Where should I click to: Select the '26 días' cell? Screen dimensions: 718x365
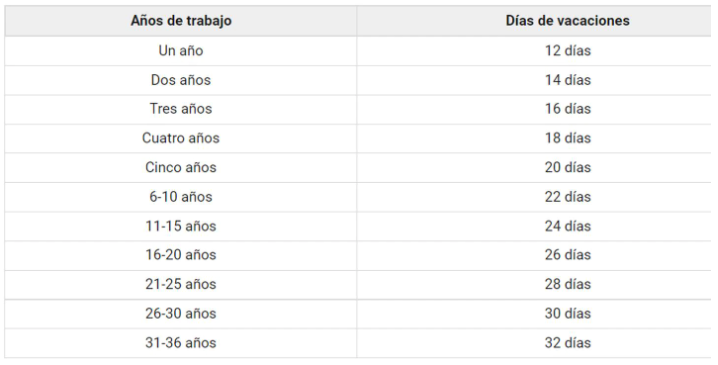(x=567, y=255)
